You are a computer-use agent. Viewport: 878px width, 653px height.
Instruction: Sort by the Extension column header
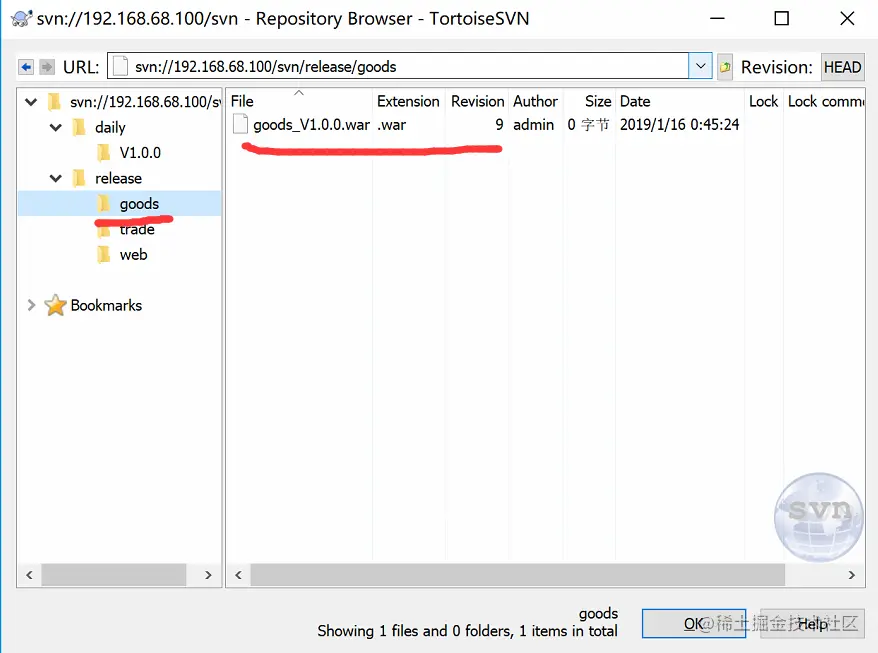click(x=408, y=101)
